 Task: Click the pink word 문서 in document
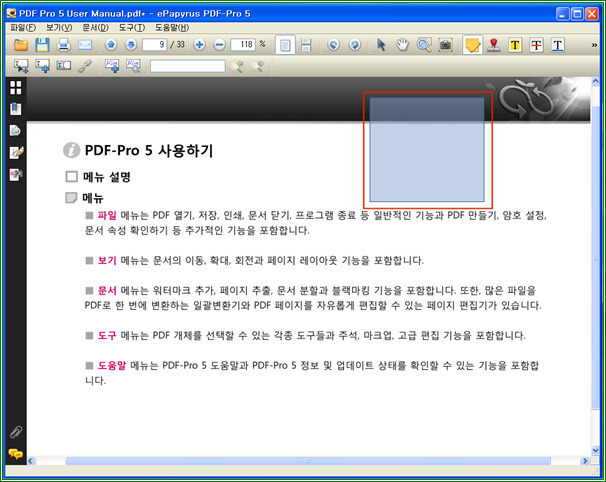(x=107, y=290)
